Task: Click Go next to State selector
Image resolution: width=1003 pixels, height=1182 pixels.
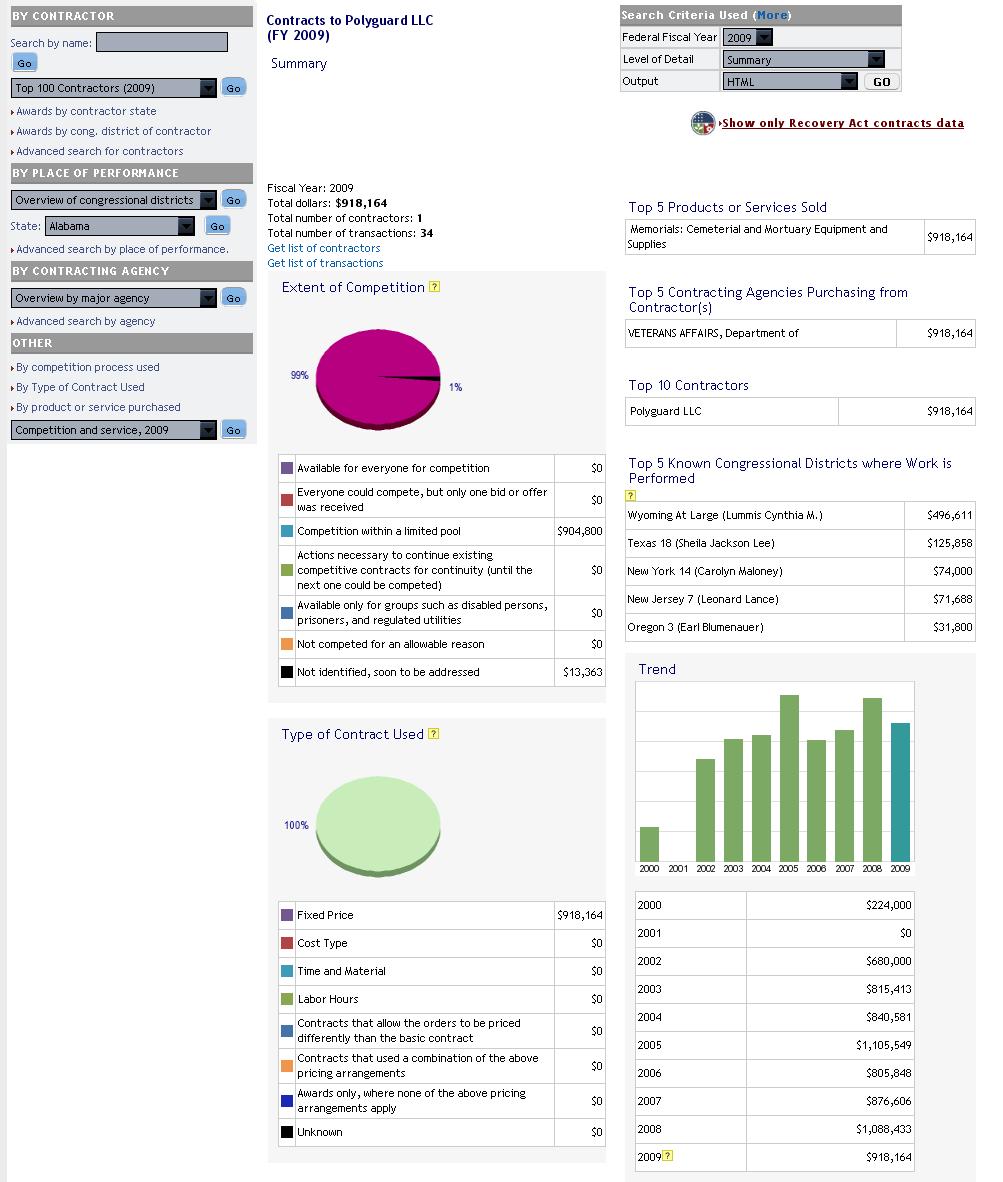Action: [217, 226]
